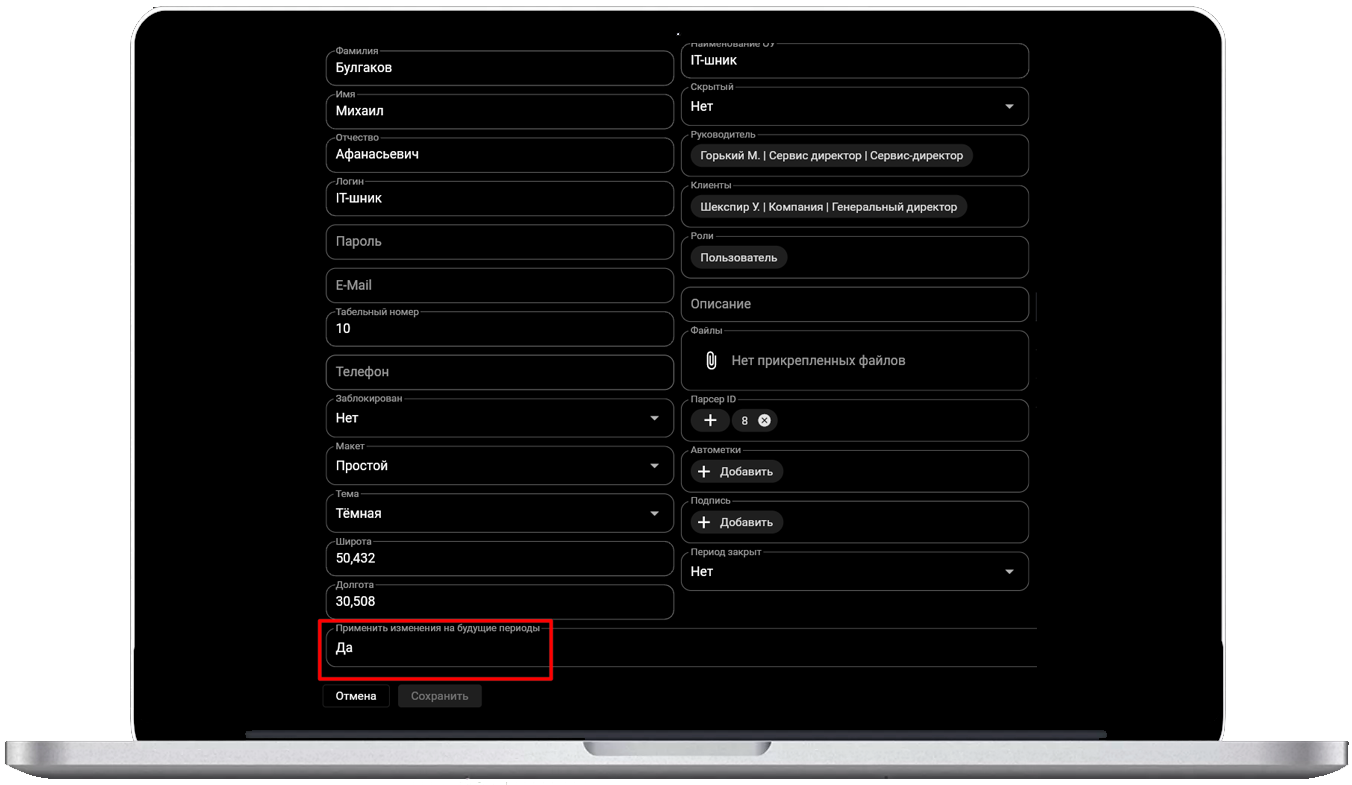Click the plus icon in Автометки field

coord(704,472)
